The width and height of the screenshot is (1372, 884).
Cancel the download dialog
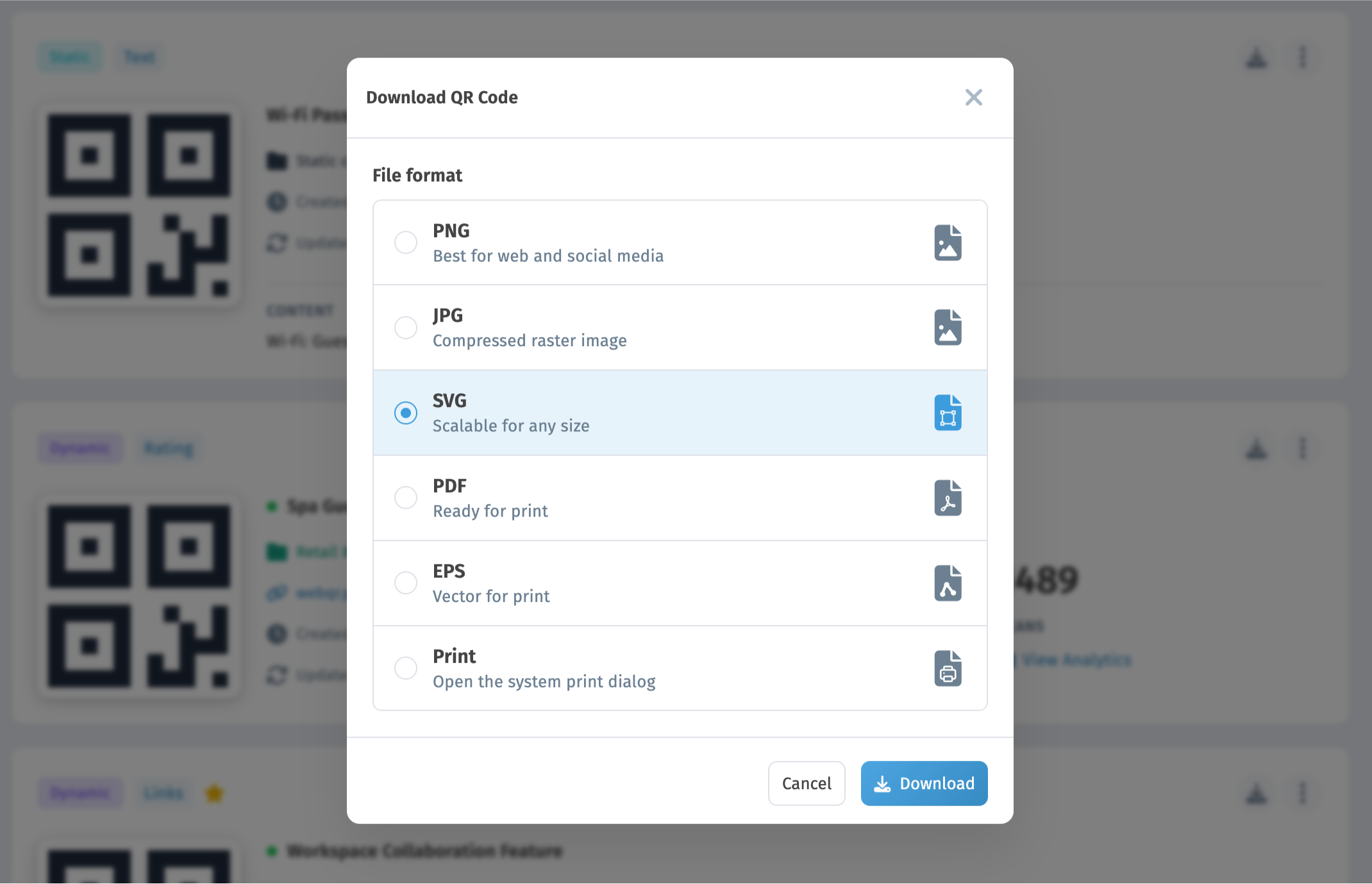807,784
